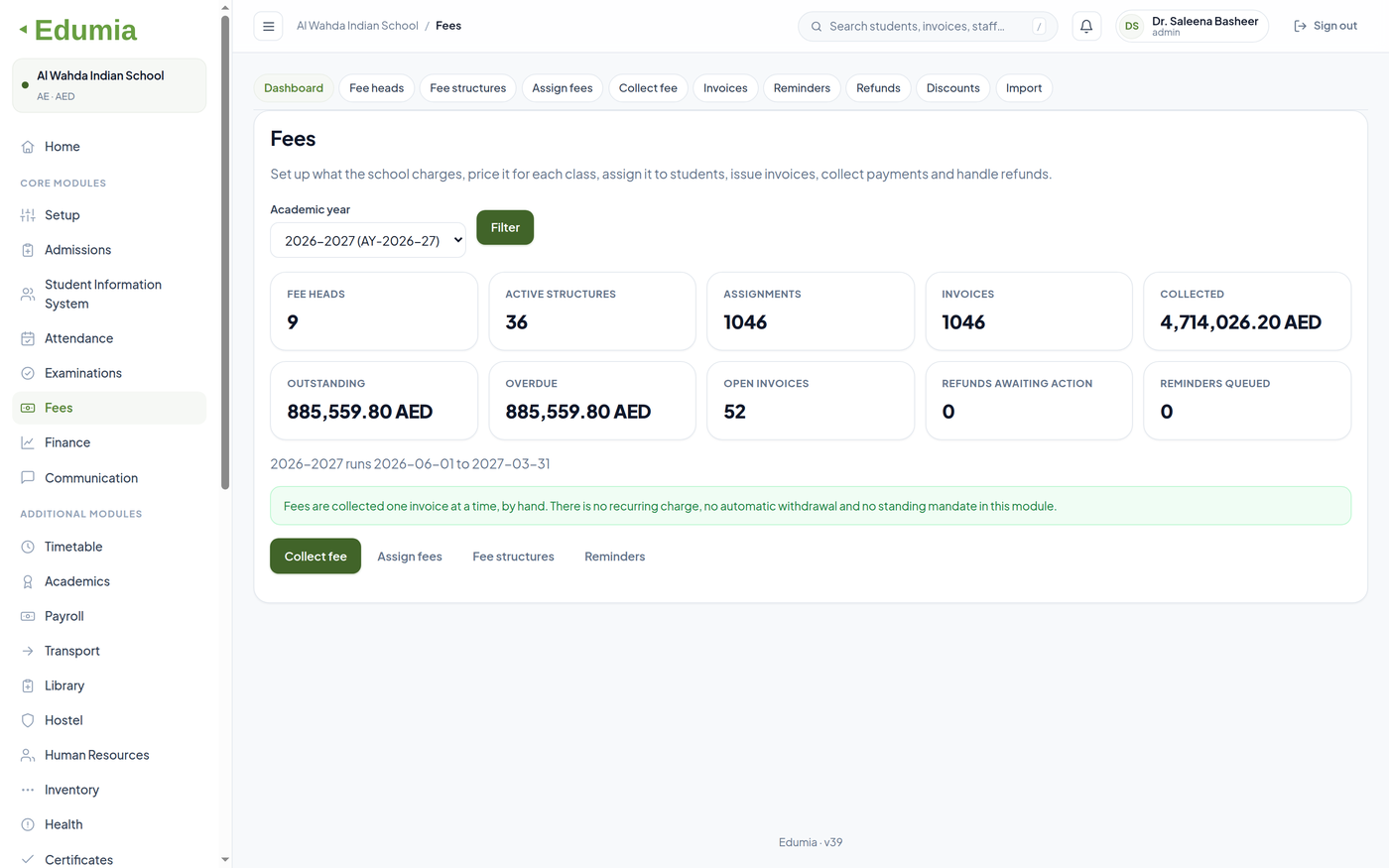This screenshot has width=1389, height=868.
Task: Click the Fees banknote icon
Action: point(28,408)
